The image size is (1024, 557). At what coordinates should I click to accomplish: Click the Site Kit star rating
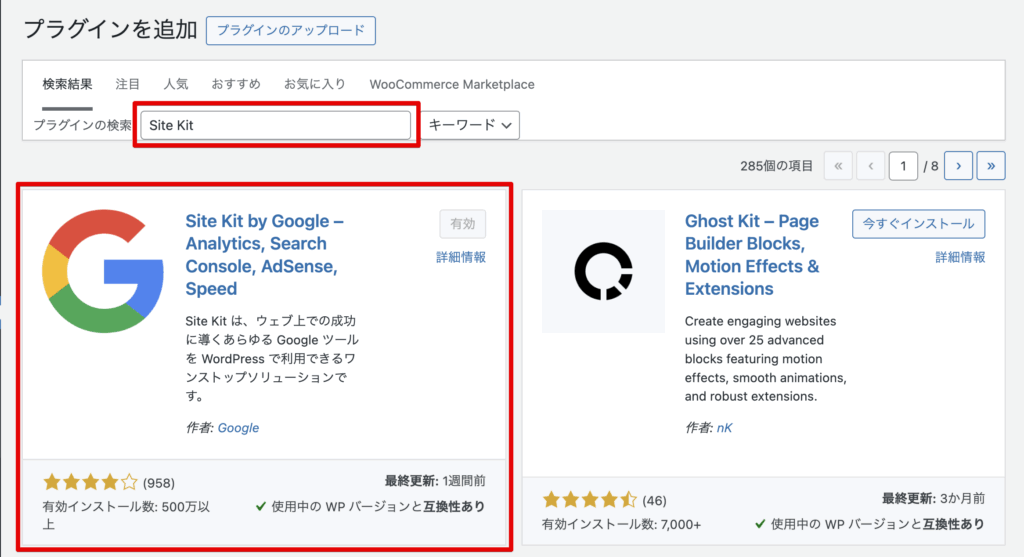90,483
